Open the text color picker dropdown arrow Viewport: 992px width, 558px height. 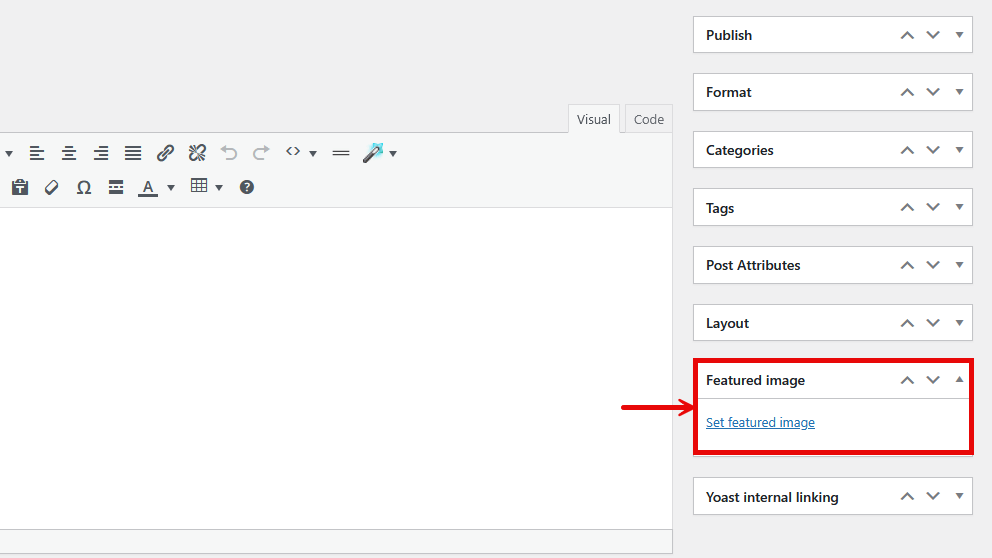(x=171, y=187)
